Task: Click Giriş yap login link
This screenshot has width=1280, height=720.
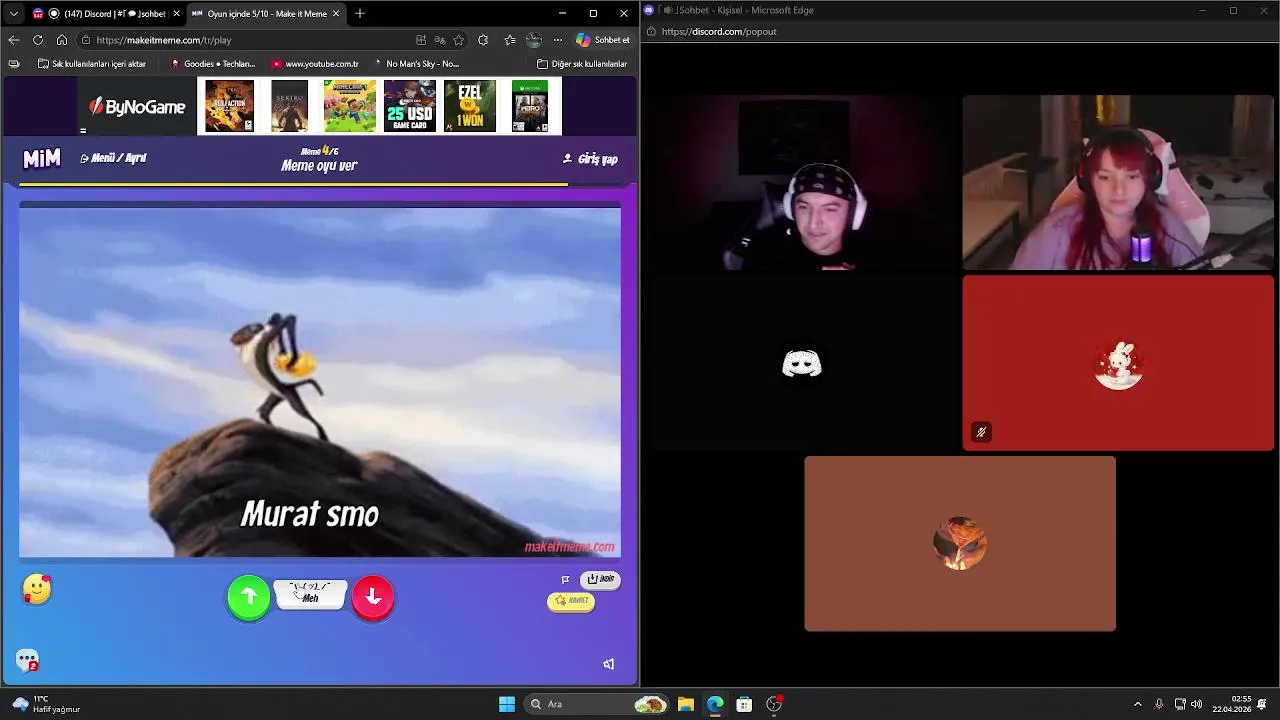Action: click(590, 159)
